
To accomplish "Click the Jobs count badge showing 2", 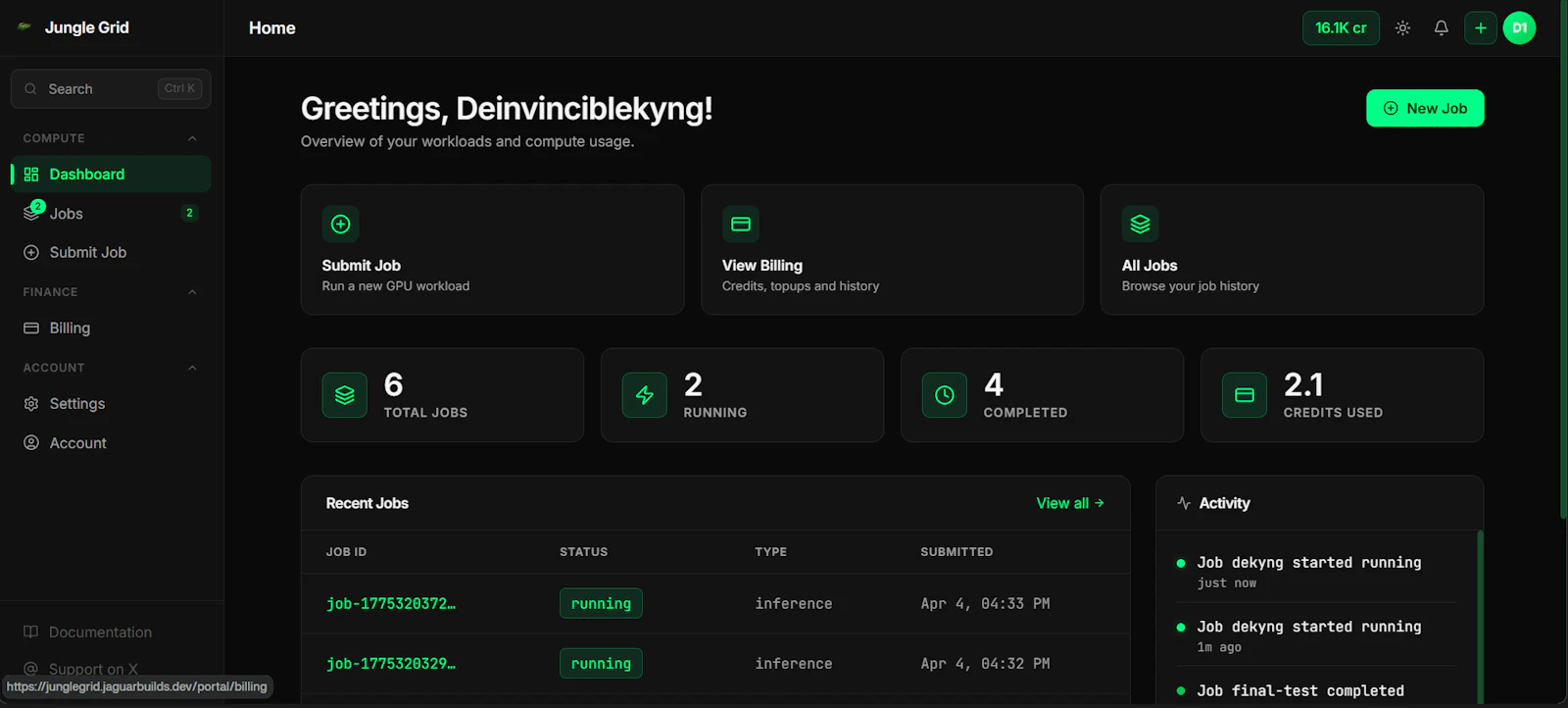I will 189,213.
